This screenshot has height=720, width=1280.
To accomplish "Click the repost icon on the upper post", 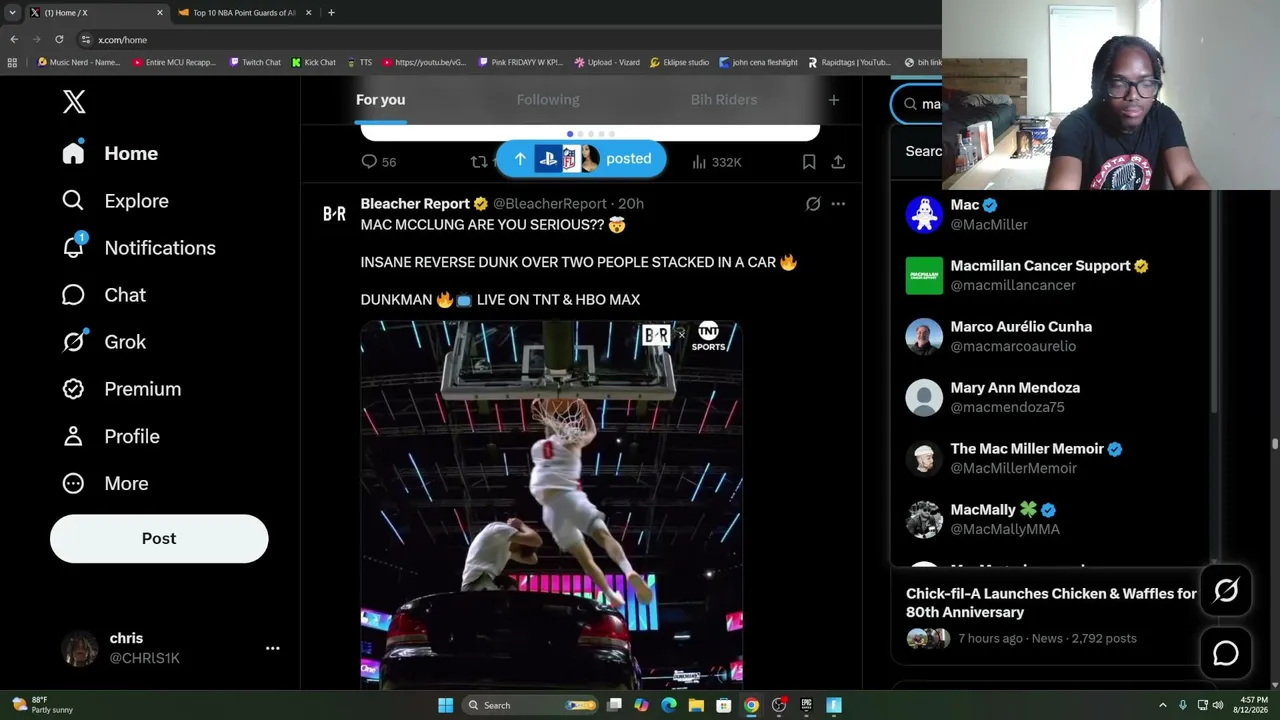I will [479, 161].
